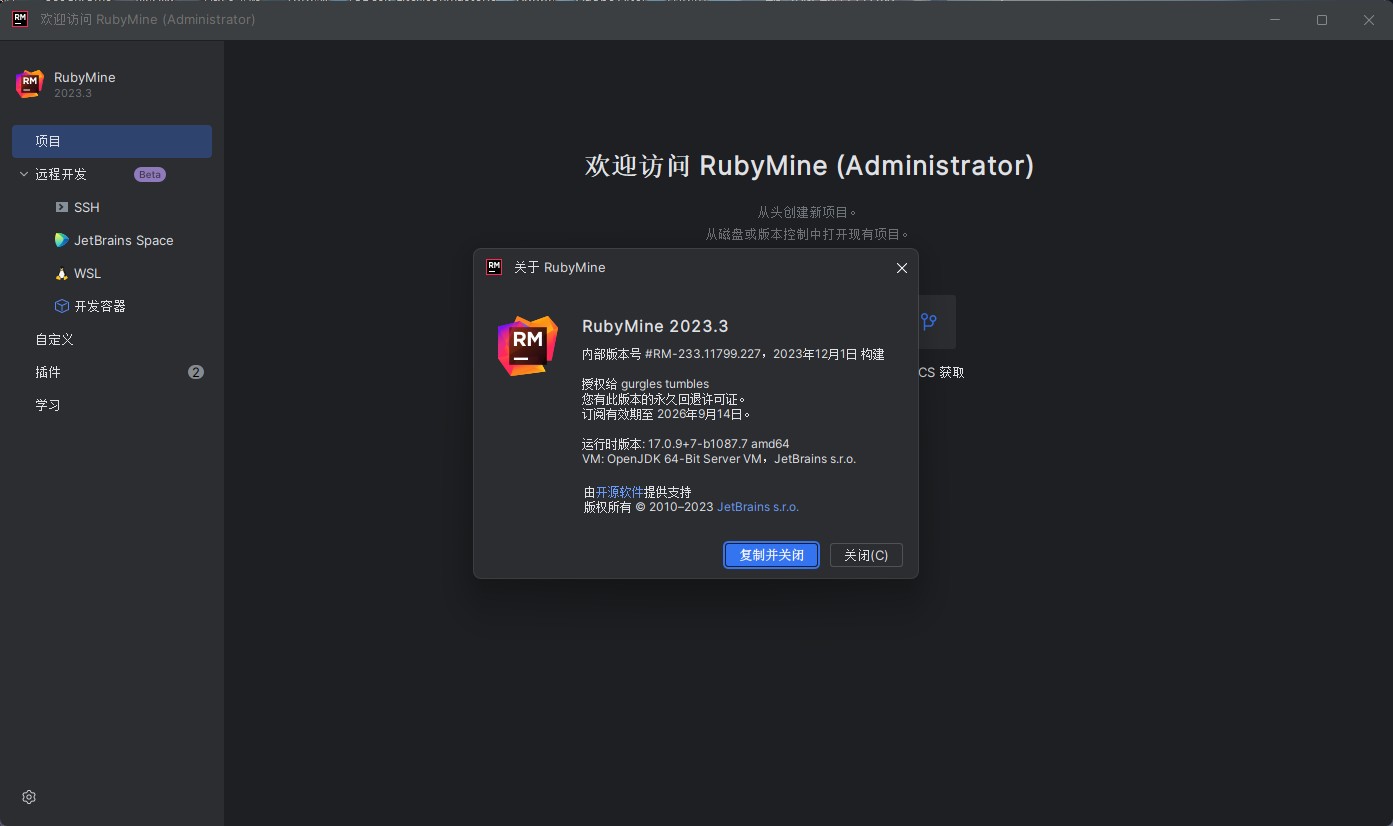Click the 关闭(C) button
Screen dimensions: 1393x826
[866, 555]
